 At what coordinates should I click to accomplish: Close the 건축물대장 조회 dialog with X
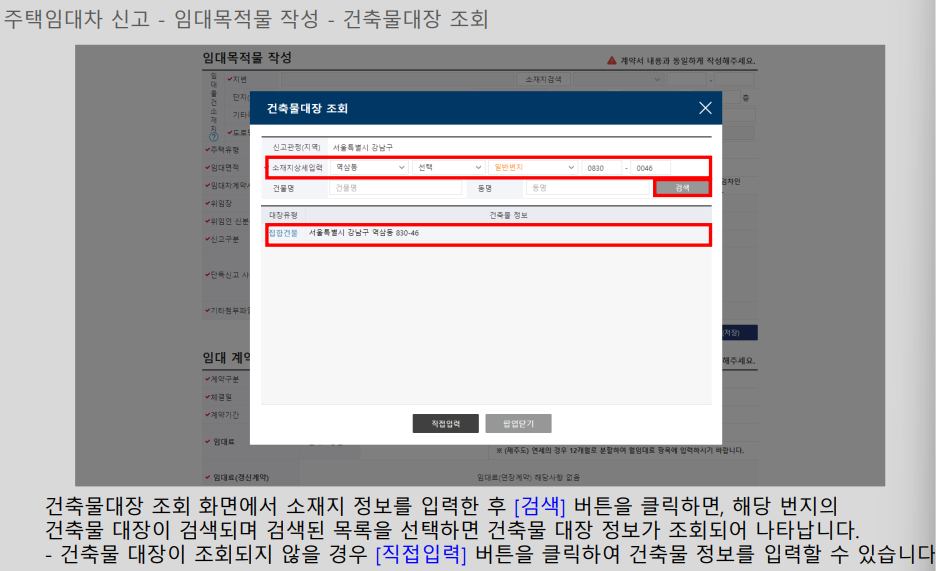point(705,108)
